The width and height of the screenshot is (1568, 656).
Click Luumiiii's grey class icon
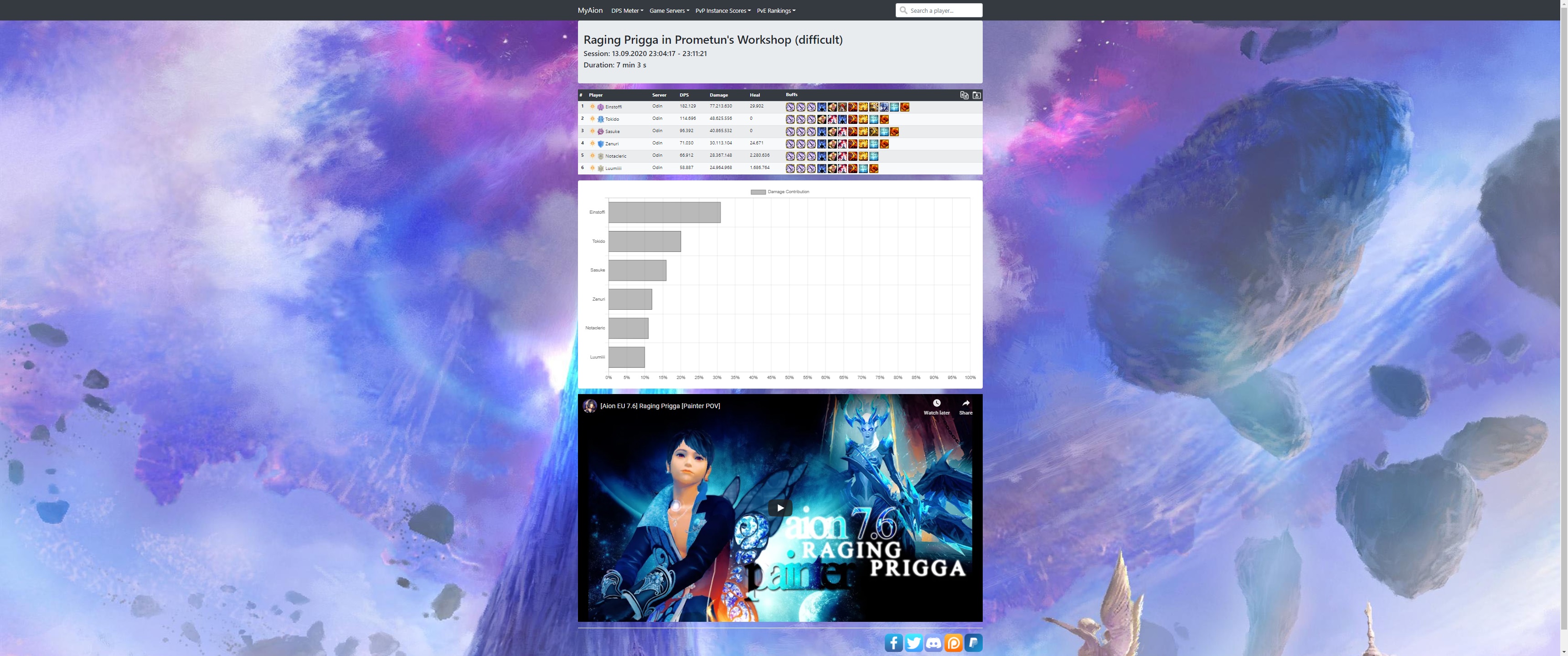601,169
